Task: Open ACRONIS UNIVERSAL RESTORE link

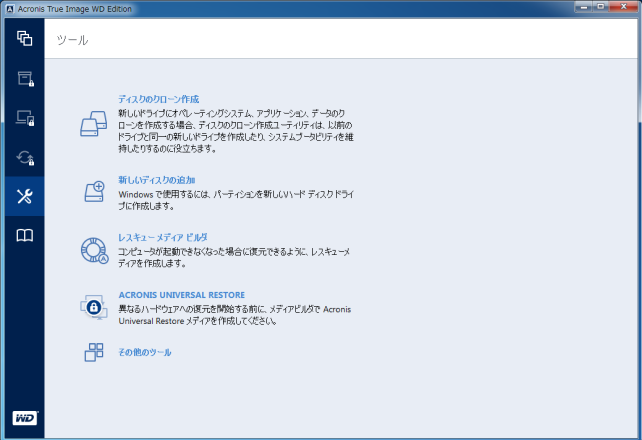Action: [181, 295]
